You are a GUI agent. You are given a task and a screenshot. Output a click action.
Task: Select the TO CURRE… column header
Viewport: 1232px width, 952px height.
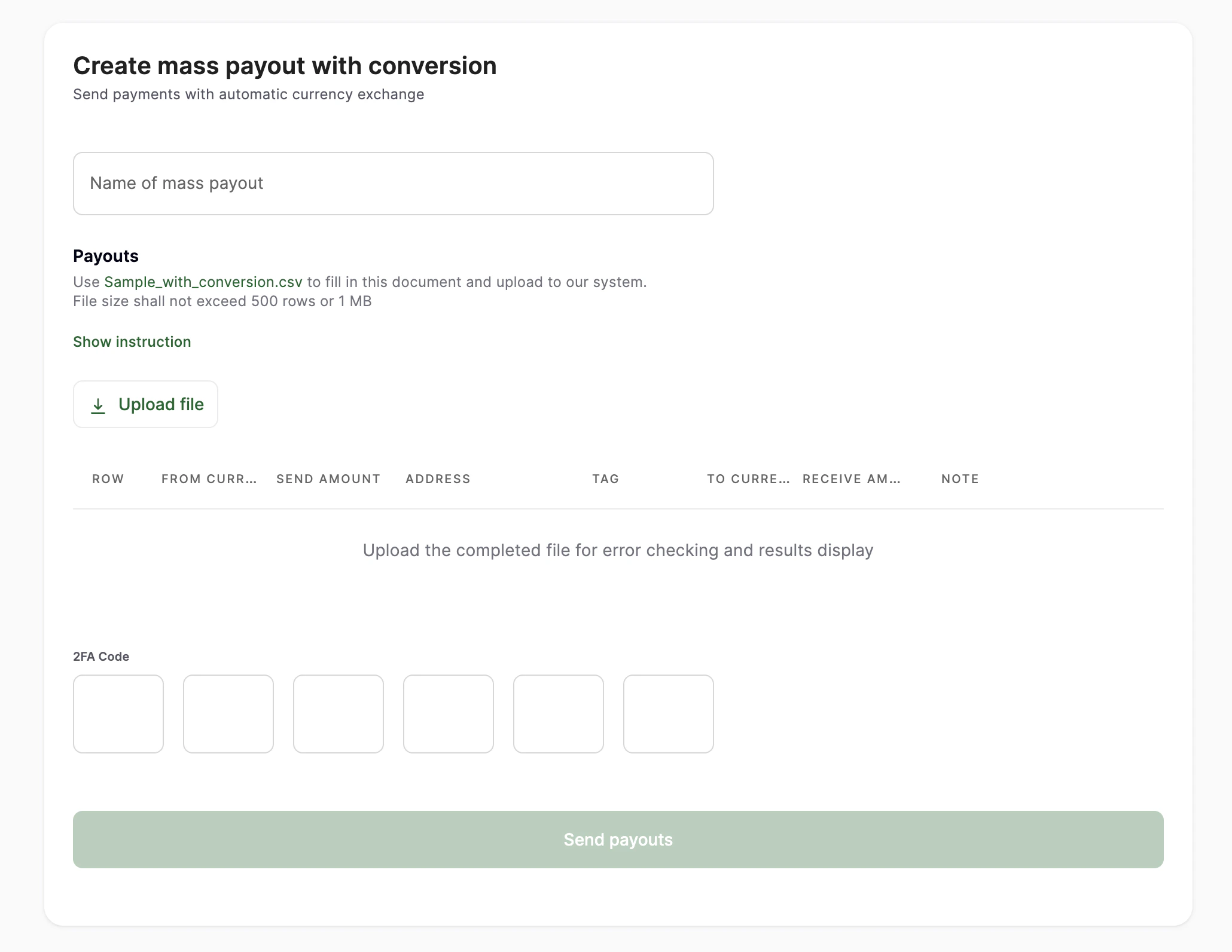coord(748,479)
